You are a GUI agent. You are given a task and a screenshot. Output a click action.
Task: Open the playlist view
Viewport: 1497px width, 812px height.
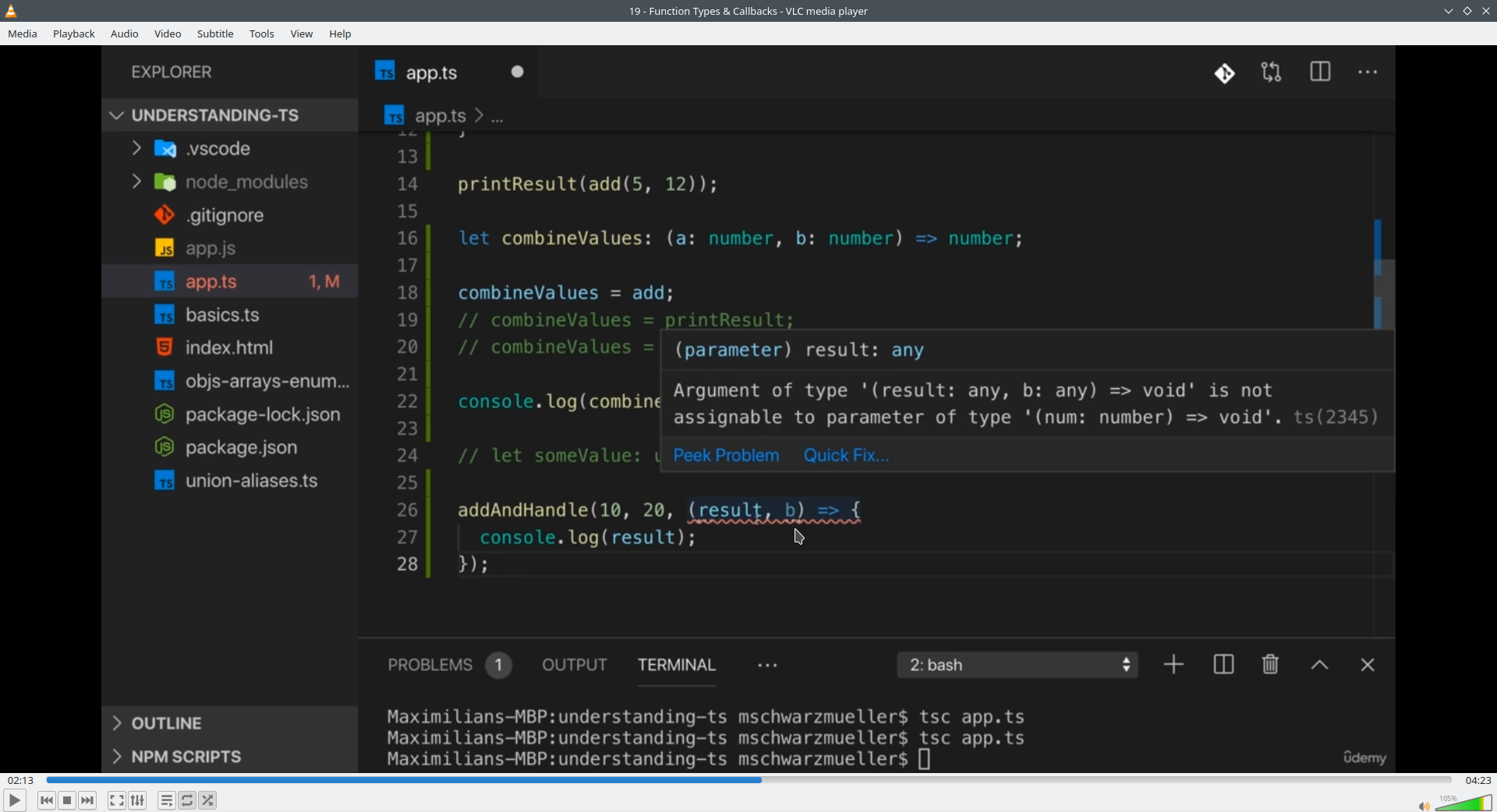click(166, 800)
